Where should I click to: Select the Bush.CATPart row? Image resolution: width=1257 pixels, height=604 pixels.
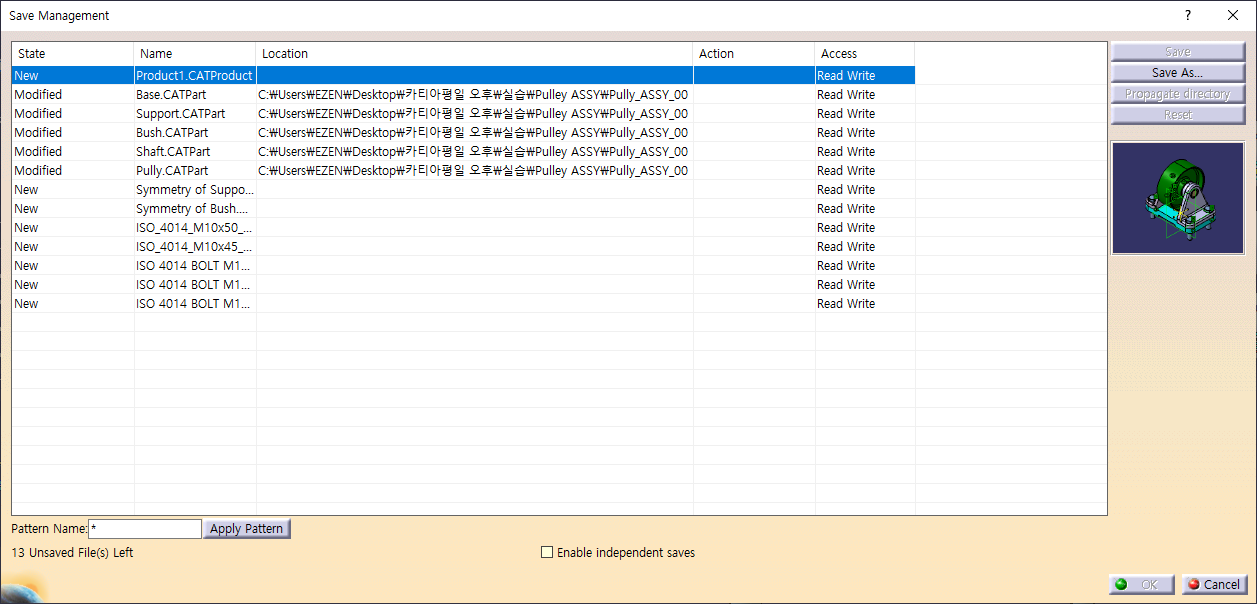pyautogui.click(x=463, y=132)
